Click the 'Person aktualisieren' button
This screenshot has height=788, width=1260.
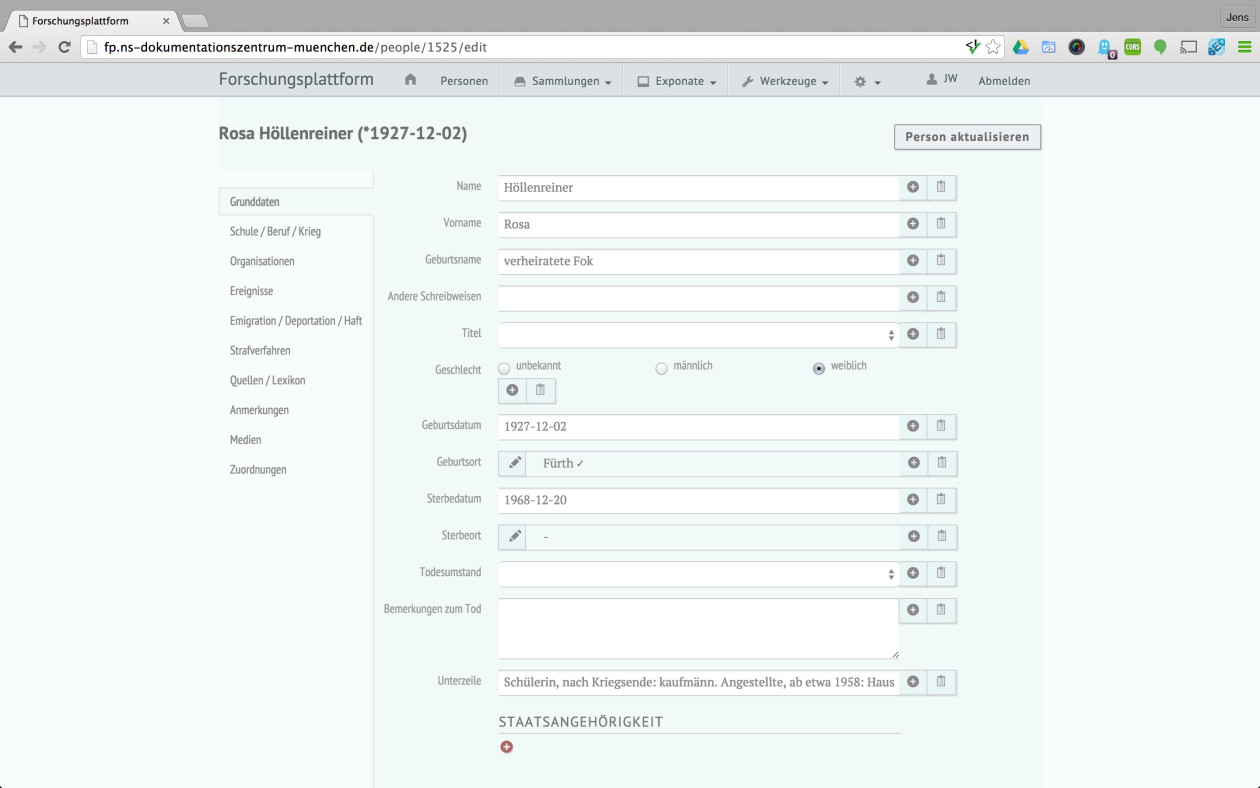[967, 137]
